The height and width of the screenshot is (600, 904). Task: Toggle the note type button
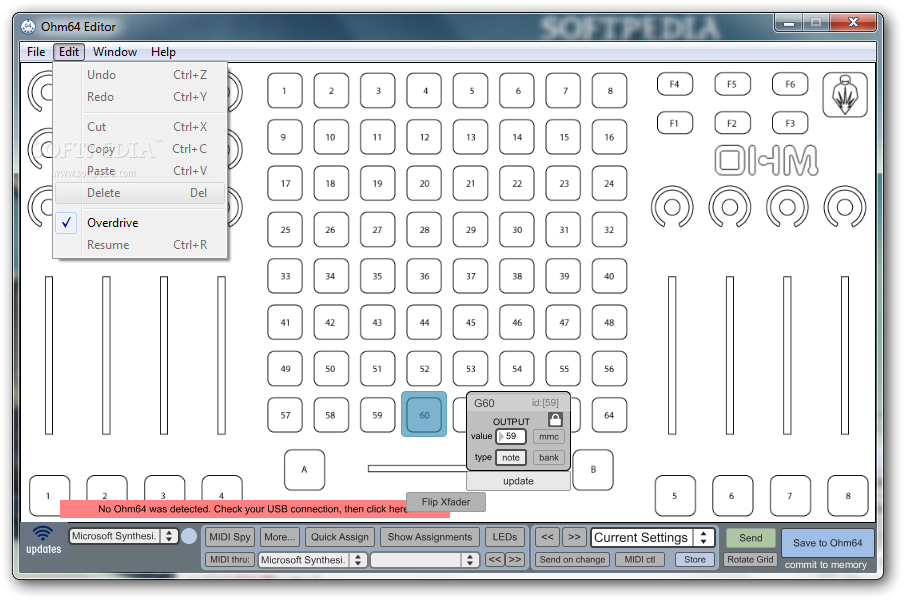coord(511,458)
